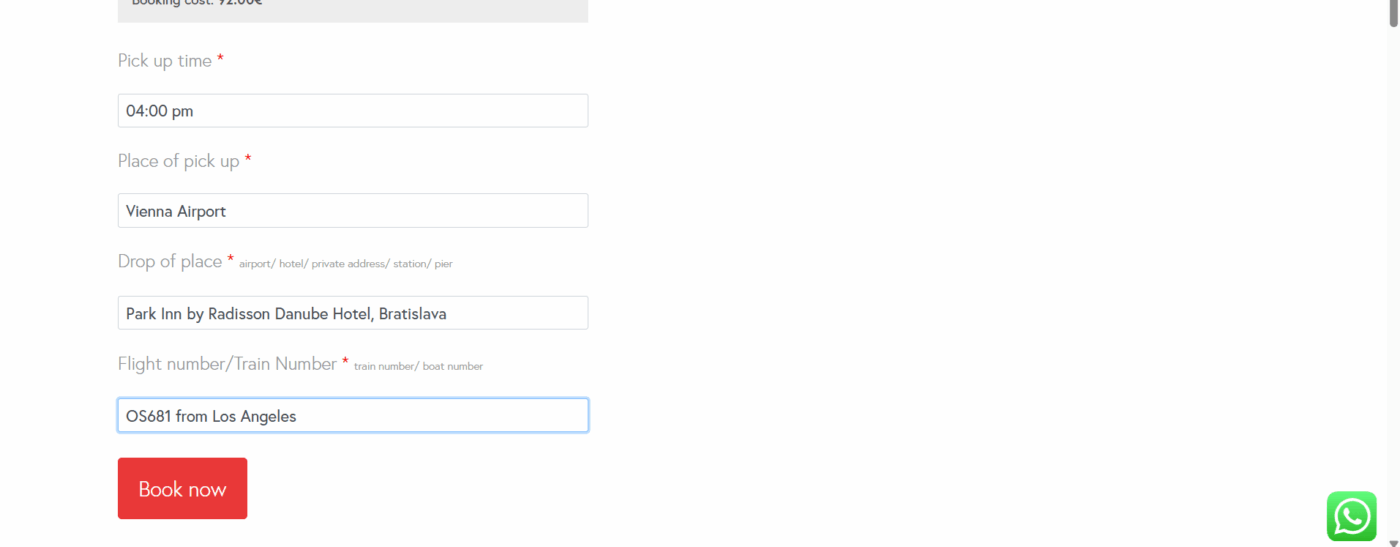Image resolution: width=1400 pixels, height=547 pixels.
Task: Click the "train number/ boat number" hint
Action: point(418,366)
